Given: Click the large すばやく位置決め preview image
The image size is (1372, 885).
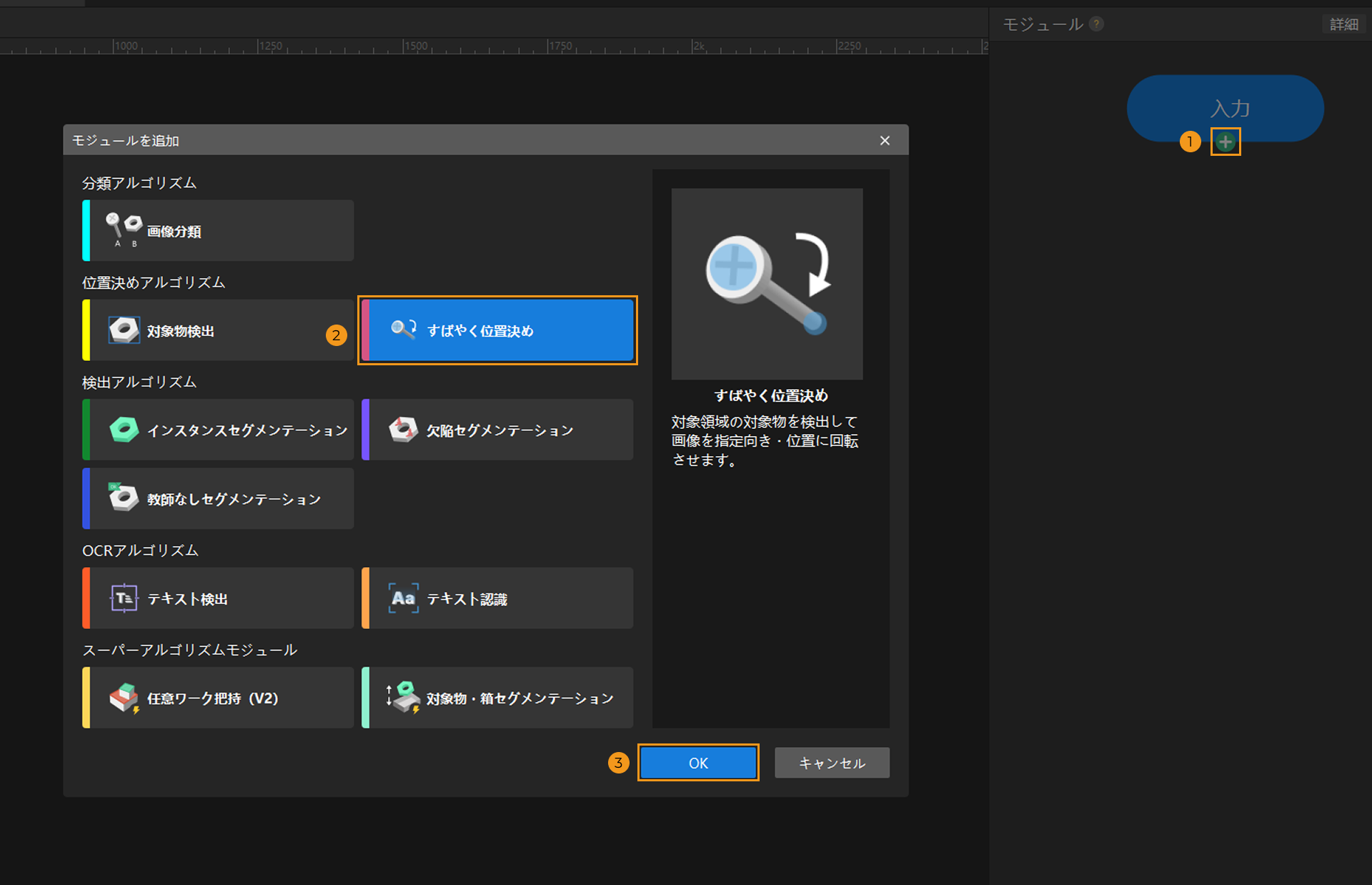Looking at the screenshot, I should coord(767,284).
